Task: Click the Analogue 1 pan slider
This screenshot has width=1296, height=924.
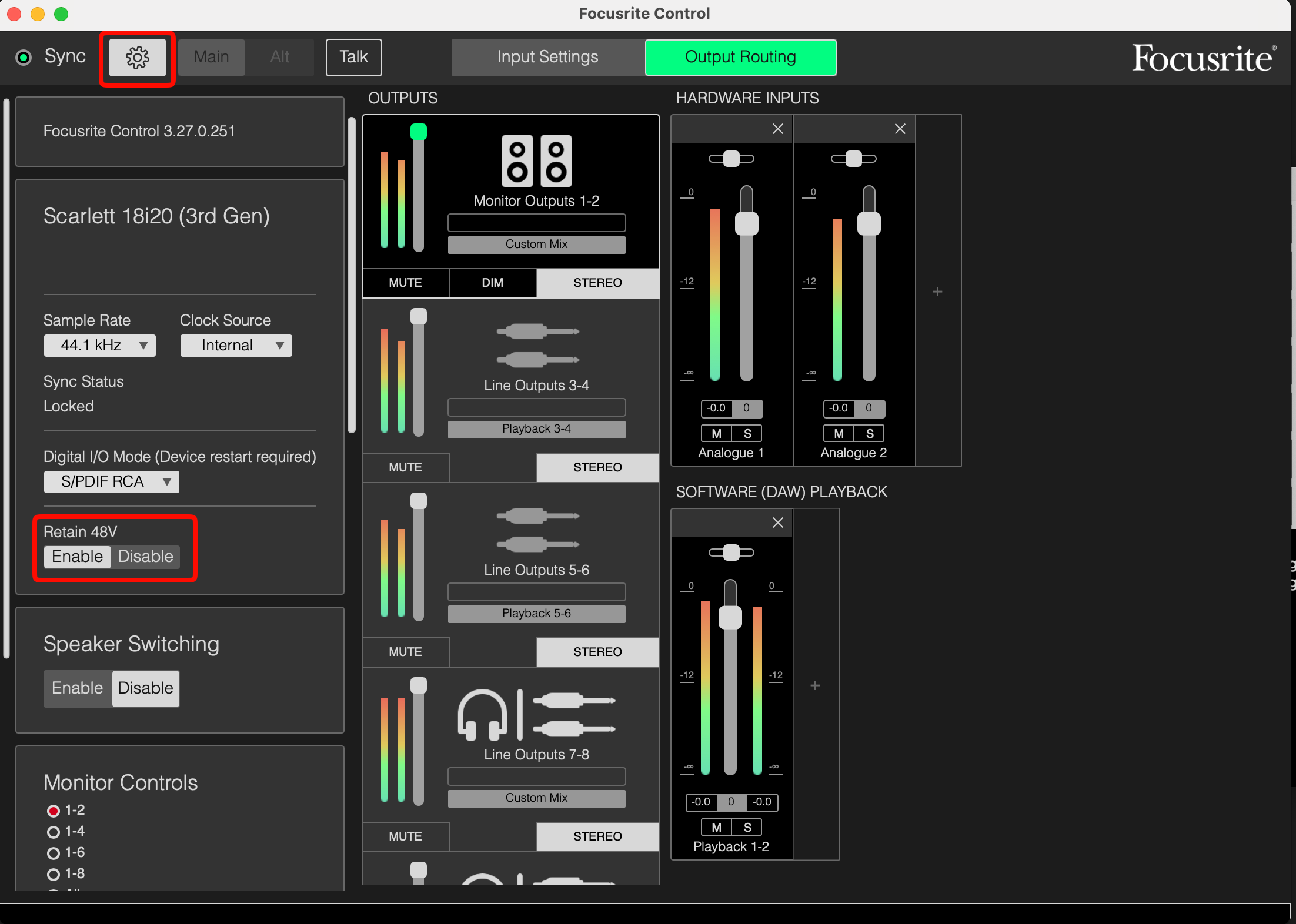Action: click(731, 159)
